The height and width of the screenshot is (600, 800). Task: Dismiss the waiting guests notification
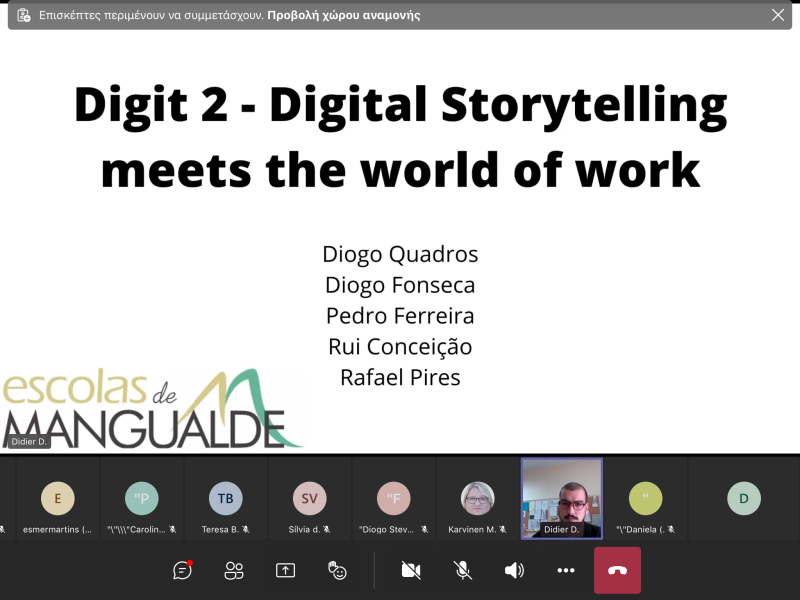[777, 15]
